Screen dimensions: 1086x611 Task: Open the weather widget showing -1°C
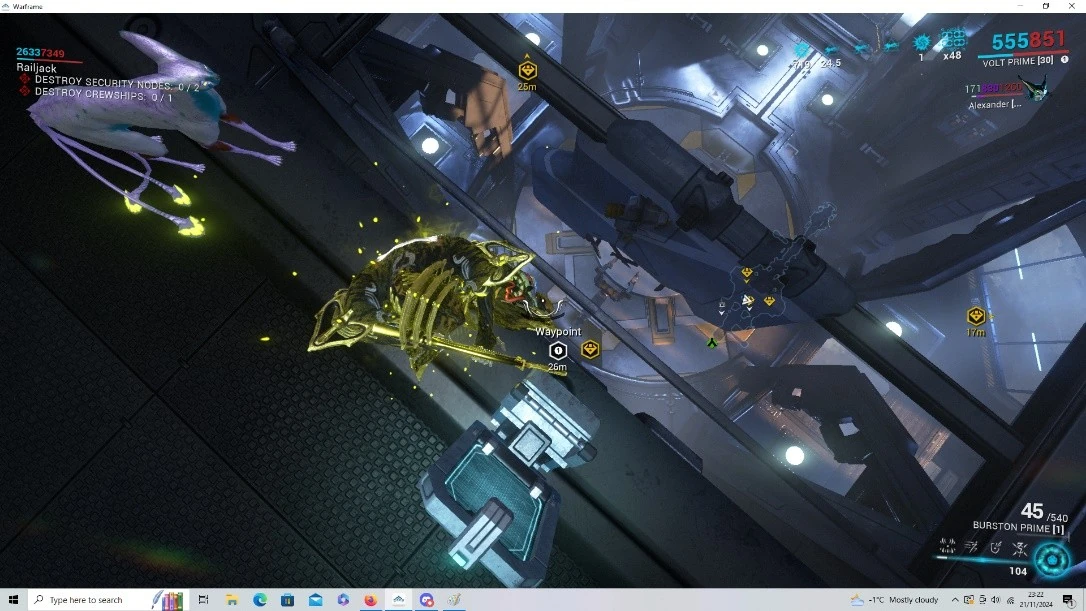(x=894, y=600)
